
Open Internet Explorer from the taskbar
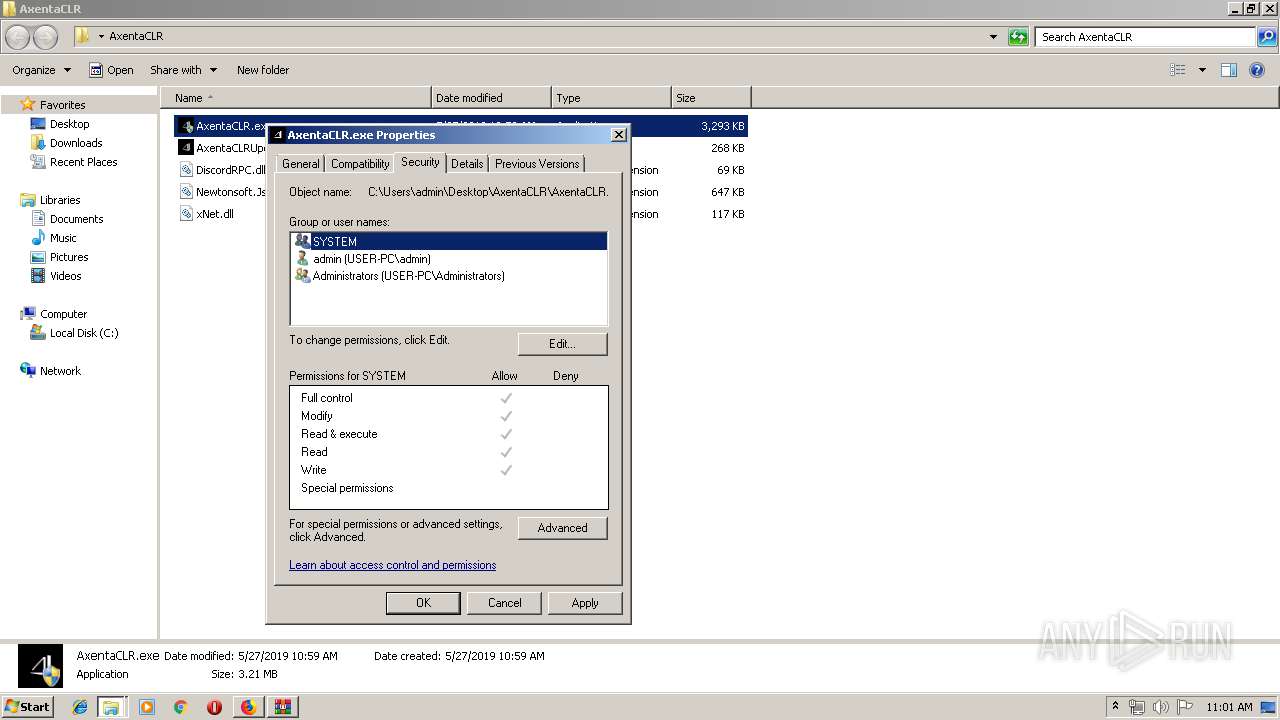(80, 707)
